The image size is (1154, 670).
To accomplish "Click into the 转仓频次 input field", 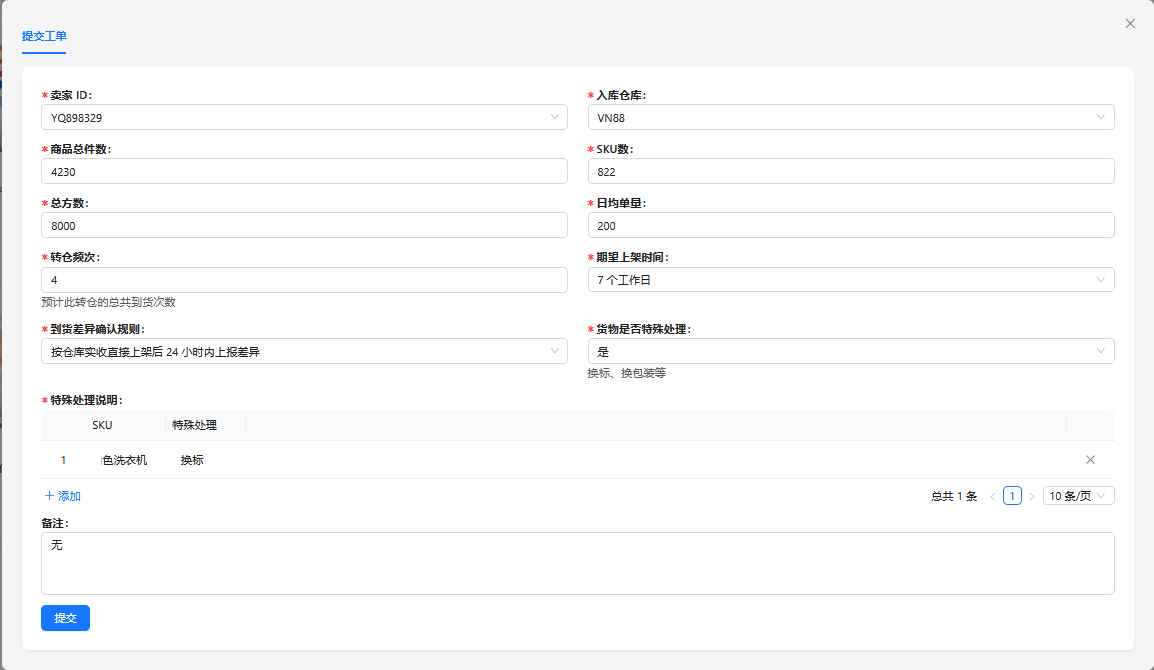I will 304,280.
